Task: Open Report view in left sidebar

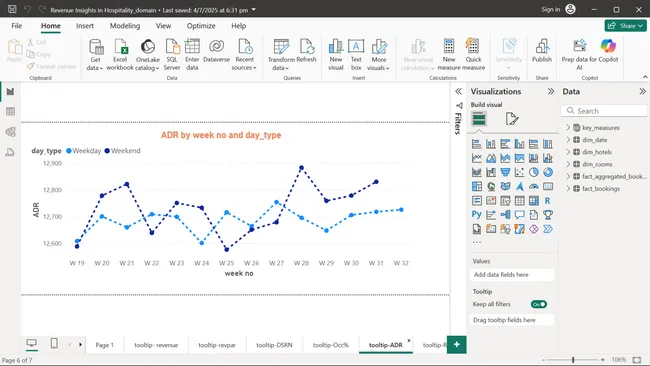Action: tap(10, 92)
